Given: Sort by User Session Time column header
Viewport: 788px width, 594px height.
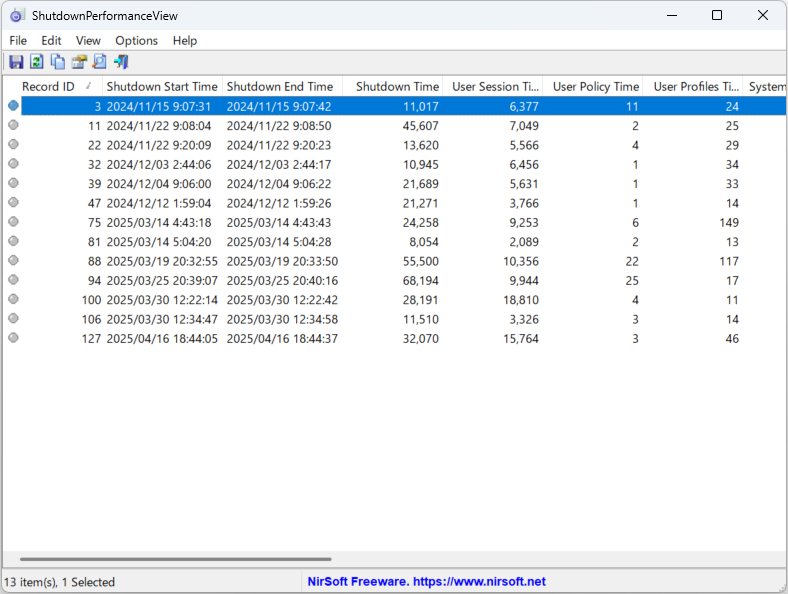Looking at the screenshot, I should (x=492, y=86).
